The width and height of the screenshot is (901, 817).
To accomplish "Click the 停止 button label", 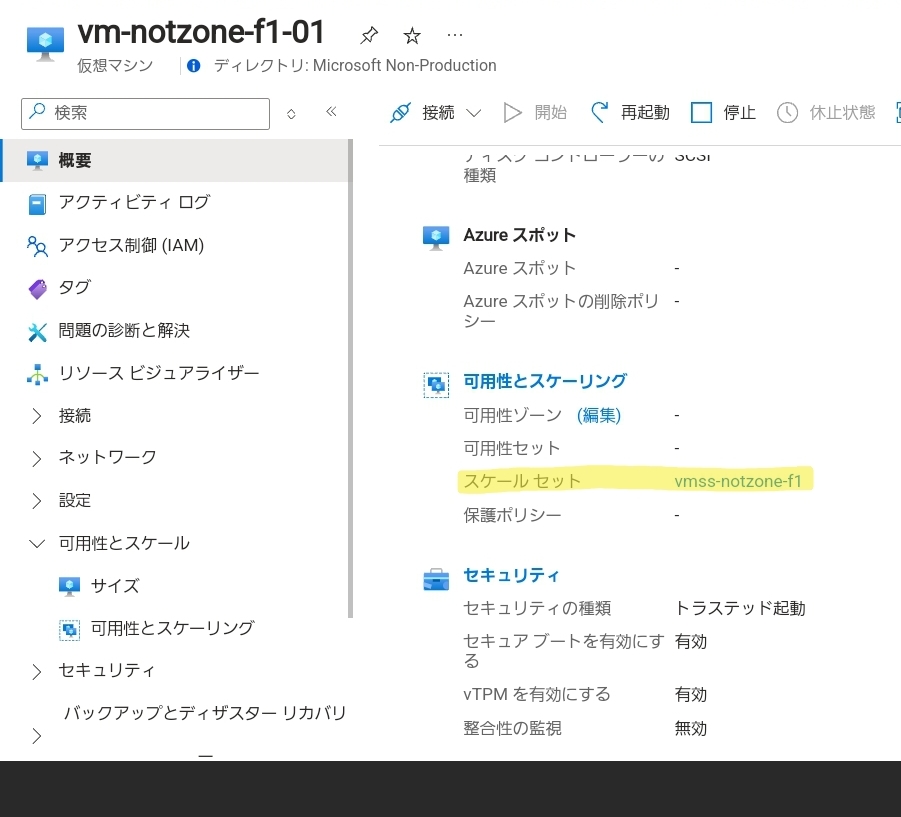I will pyautogui.click(x=740, y=113).
